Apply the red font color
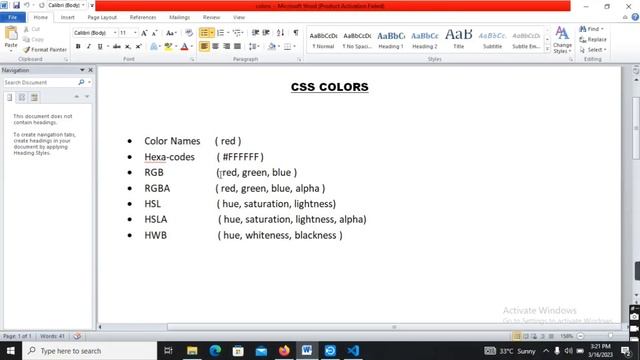Screen dimensions: 640x360 (x=184, y=47)
